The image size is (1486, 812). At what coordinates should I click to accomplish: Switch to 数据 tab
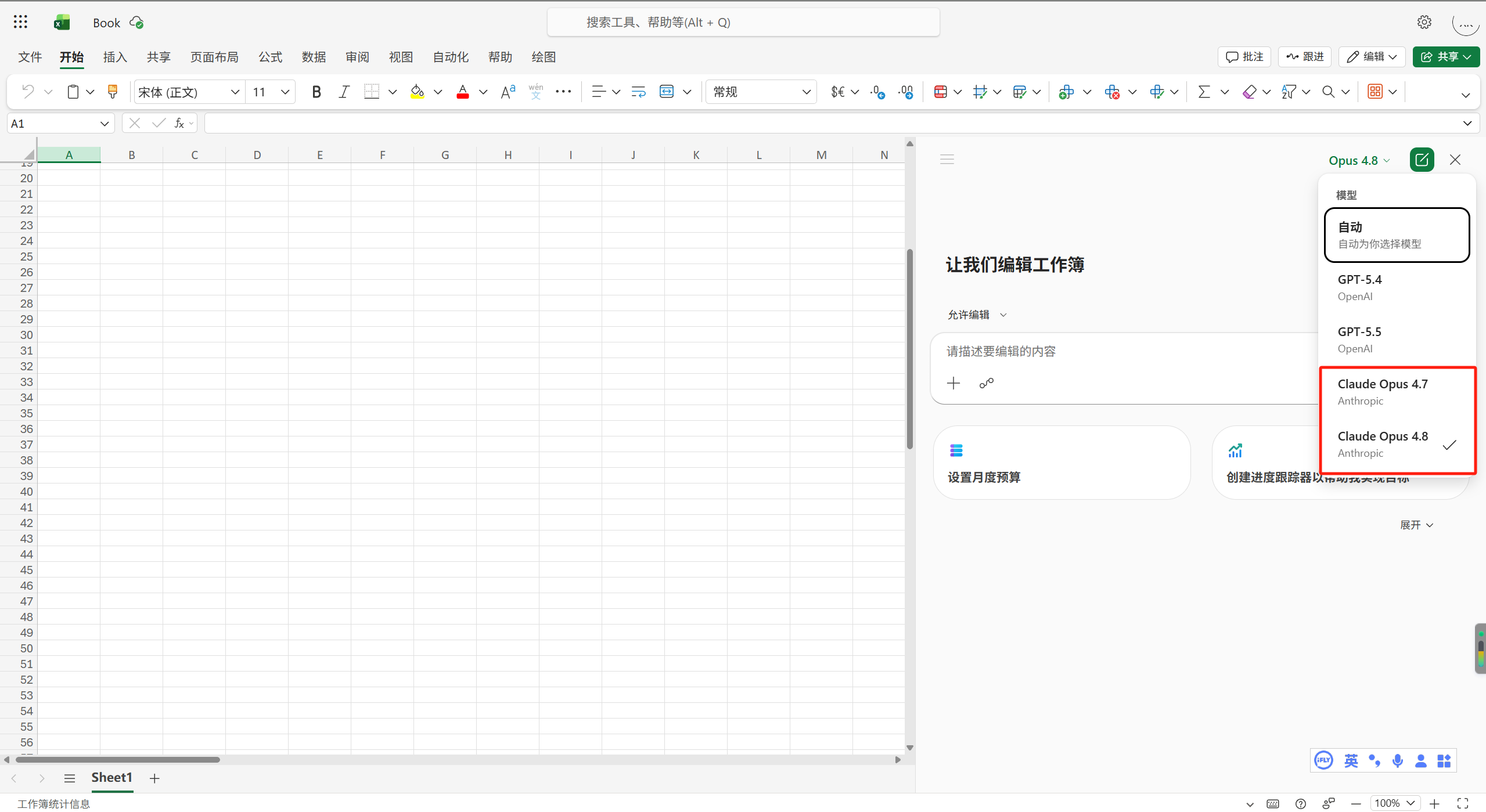314,57
